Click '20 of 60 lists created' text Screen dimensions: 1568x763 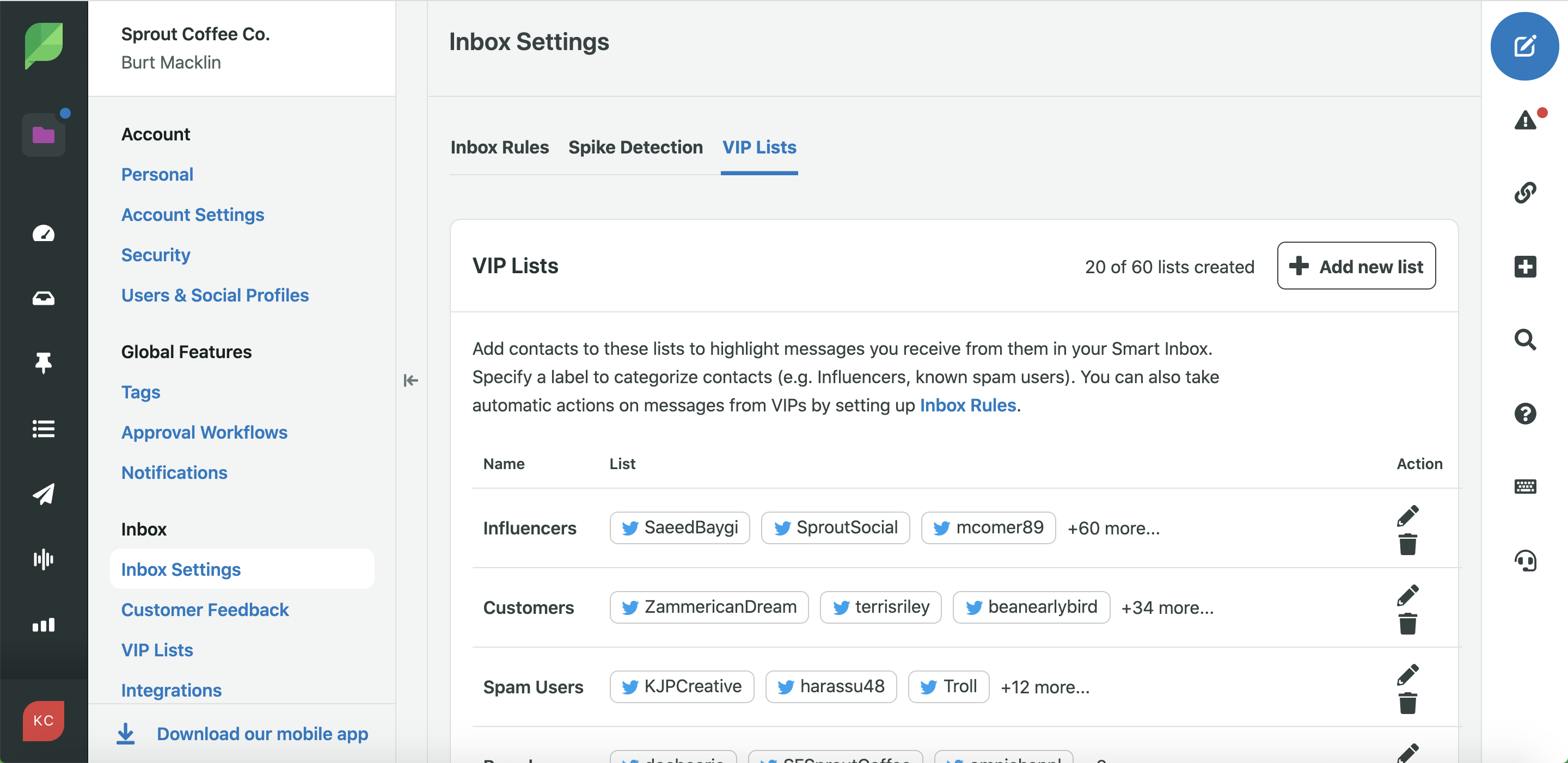tap(1169, 267)
